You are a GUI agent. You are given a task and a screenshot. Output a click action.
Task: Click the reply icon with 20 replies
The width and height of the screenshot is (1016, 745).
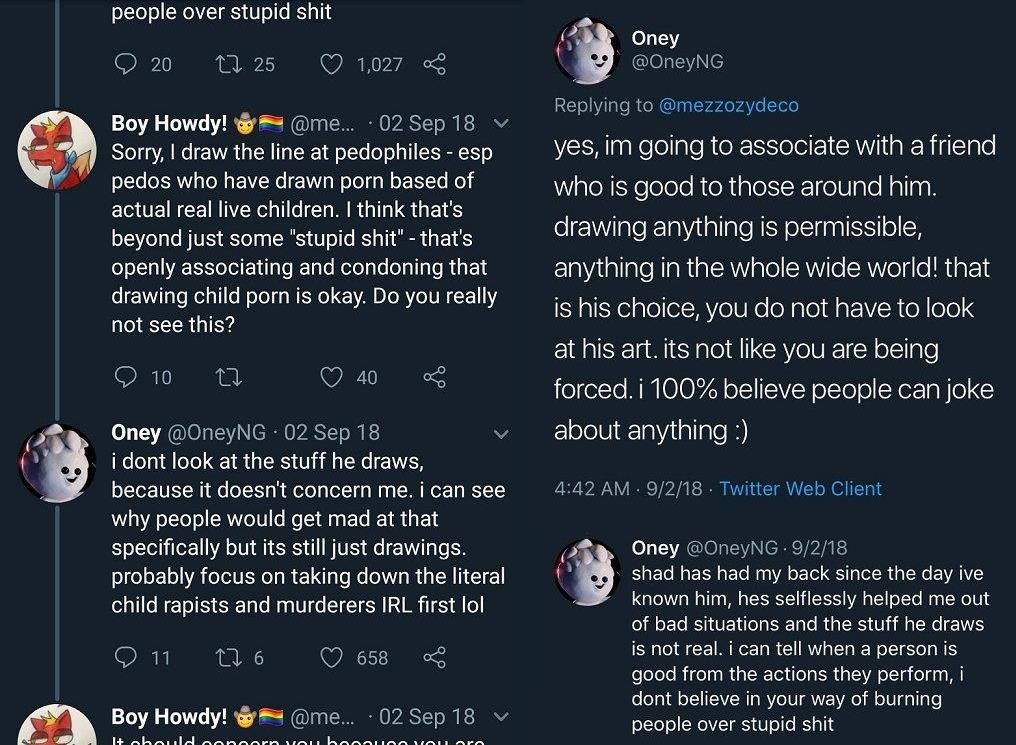[126, 64]
